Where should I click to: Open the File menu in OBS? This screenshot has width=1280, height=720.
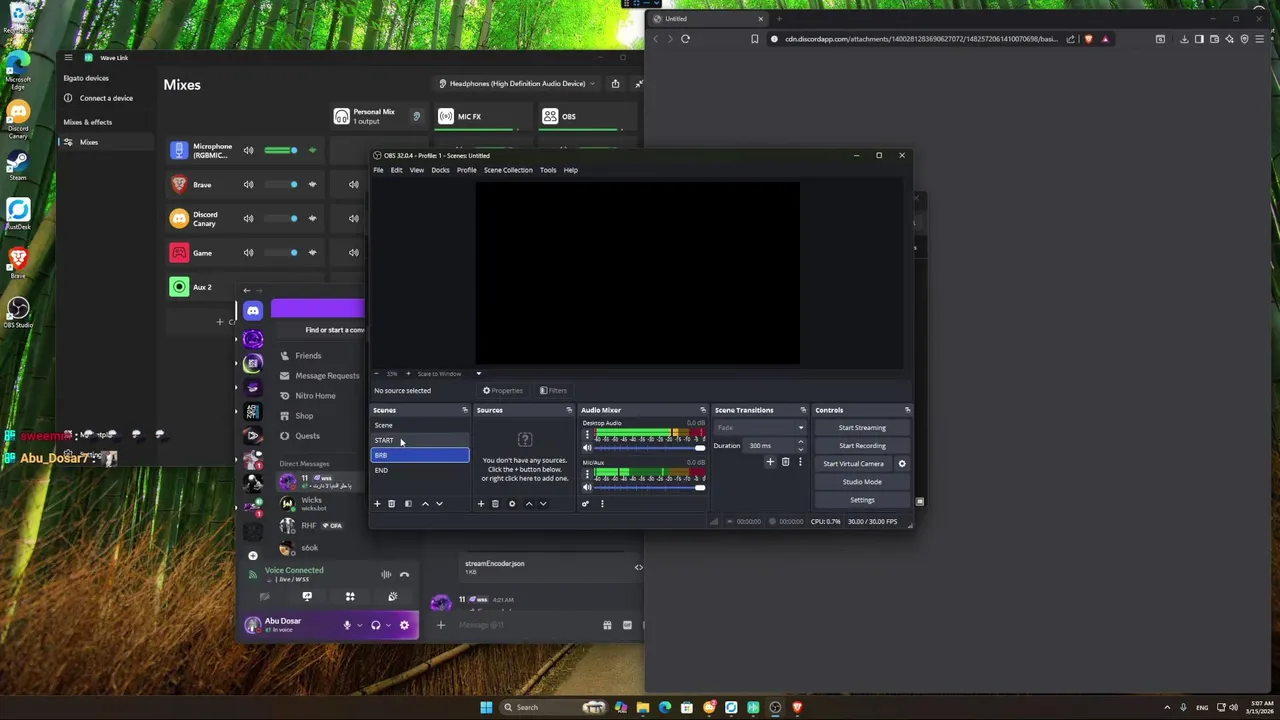click(x=378, y=170)
